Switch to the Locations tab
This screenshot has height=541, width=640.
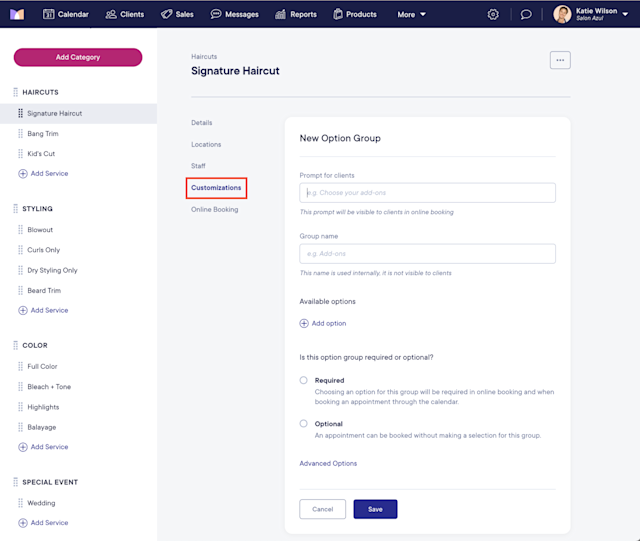(206, 144)
